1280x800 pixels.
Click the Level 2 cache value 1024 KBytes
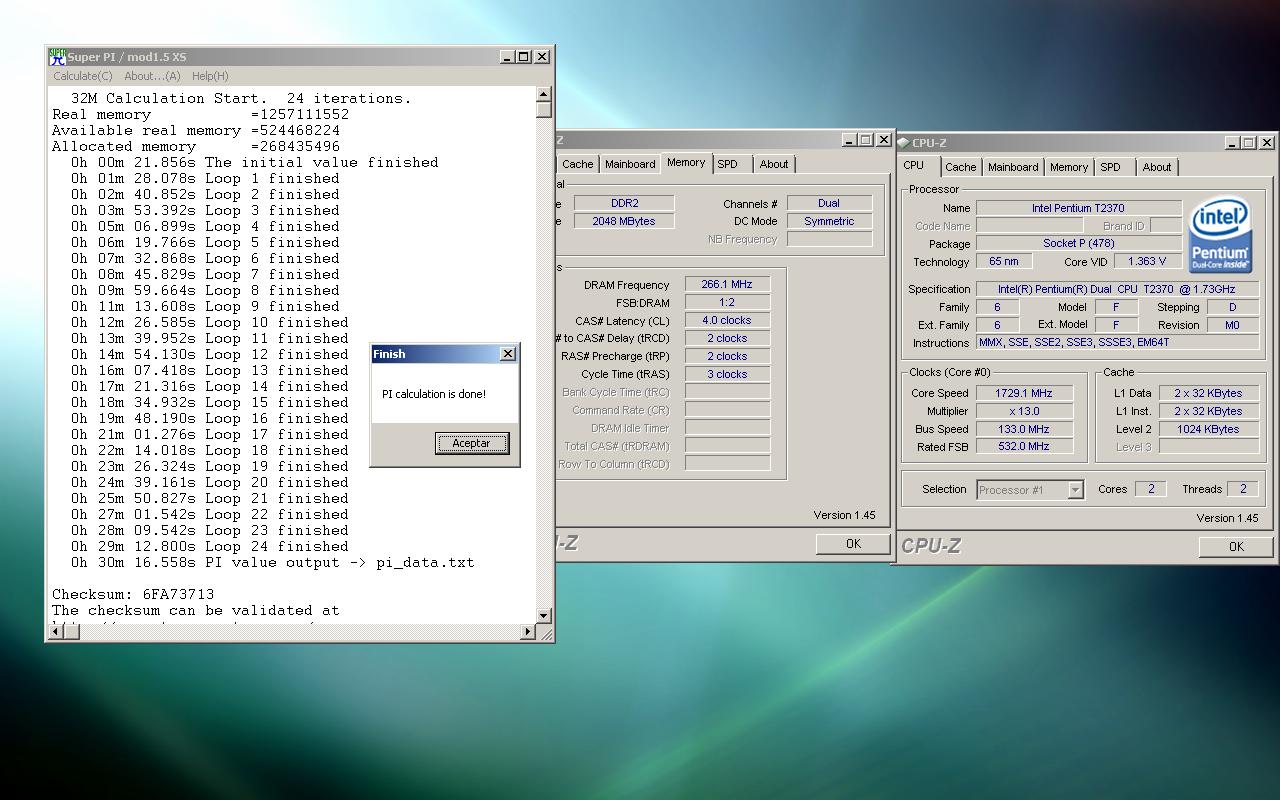tap(1208, 429)
